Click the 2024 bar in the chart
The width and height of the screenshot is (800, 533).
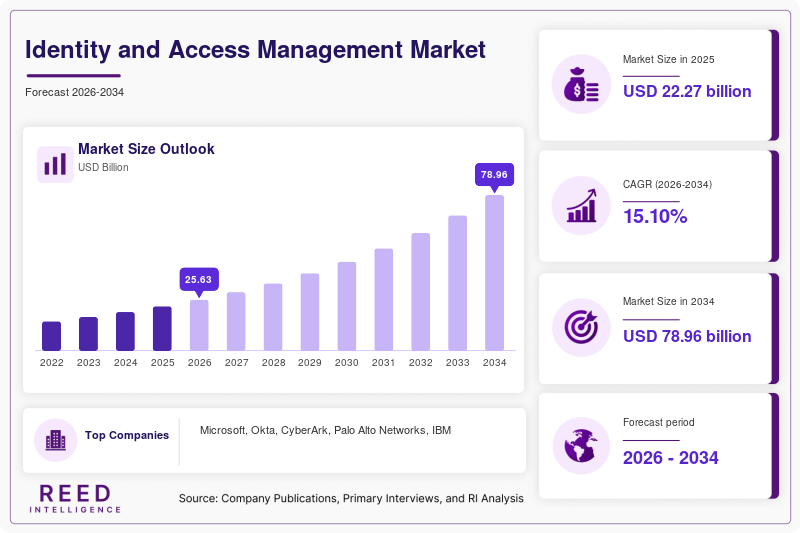[x=126, y=332]
